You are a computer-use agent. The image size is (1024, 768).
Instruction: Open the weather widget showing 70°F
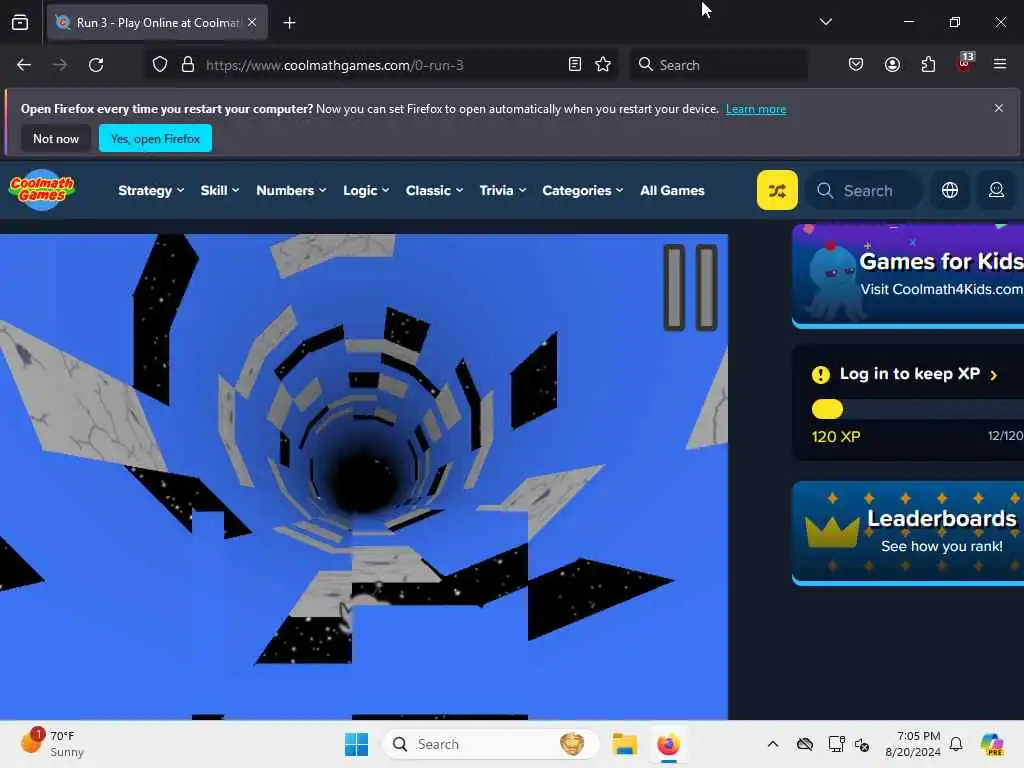(x=52, y=743)
